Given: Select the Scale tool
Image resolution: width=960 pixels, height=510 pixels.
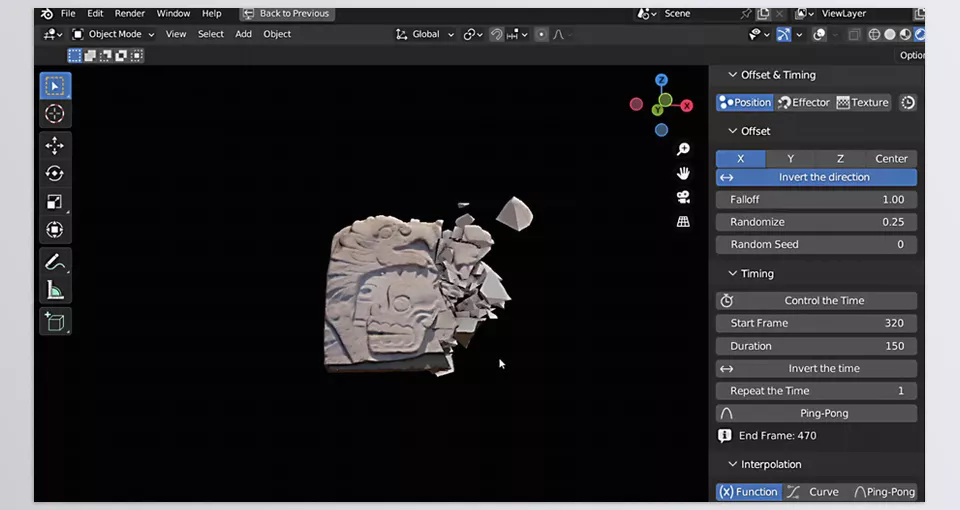Looking at the screenshot, I should point(55,202).
